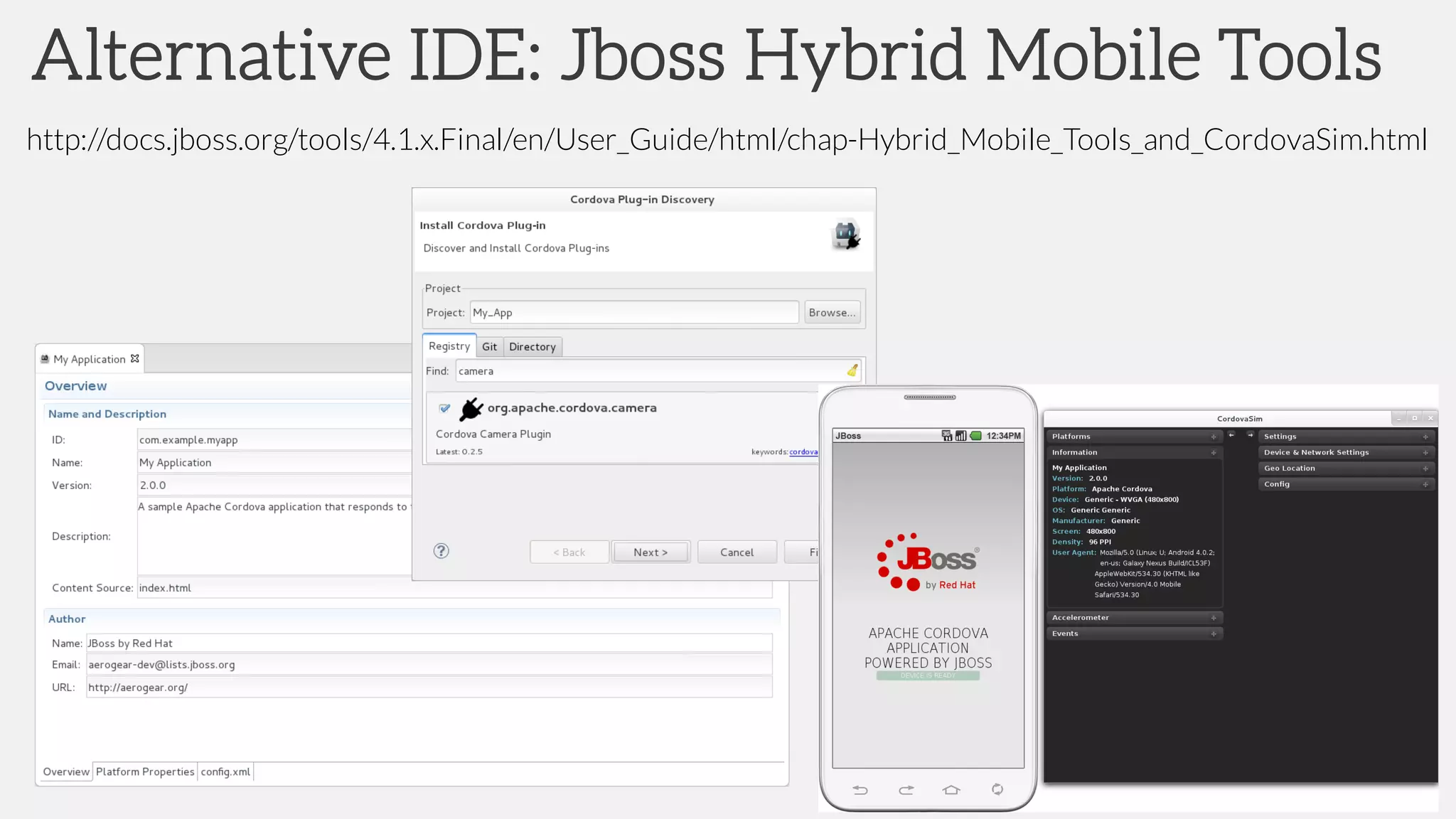Switch to the Registry tab
The image size is (1456, 819).
[449, 346]
